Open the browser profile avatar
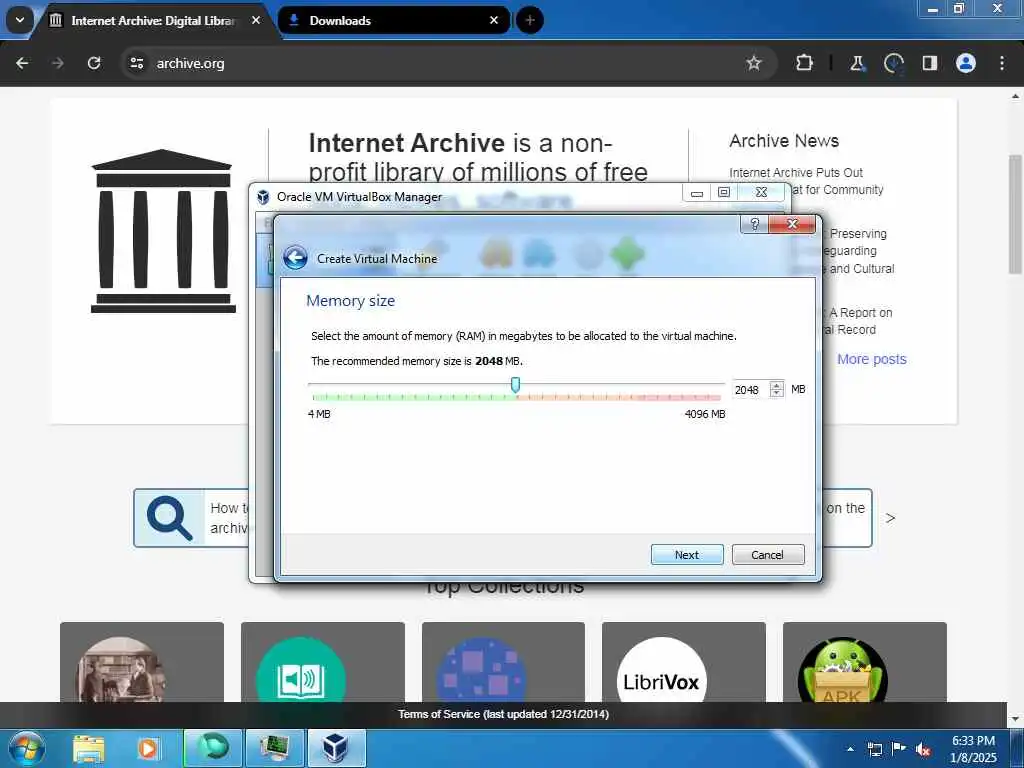 [966, 63]
